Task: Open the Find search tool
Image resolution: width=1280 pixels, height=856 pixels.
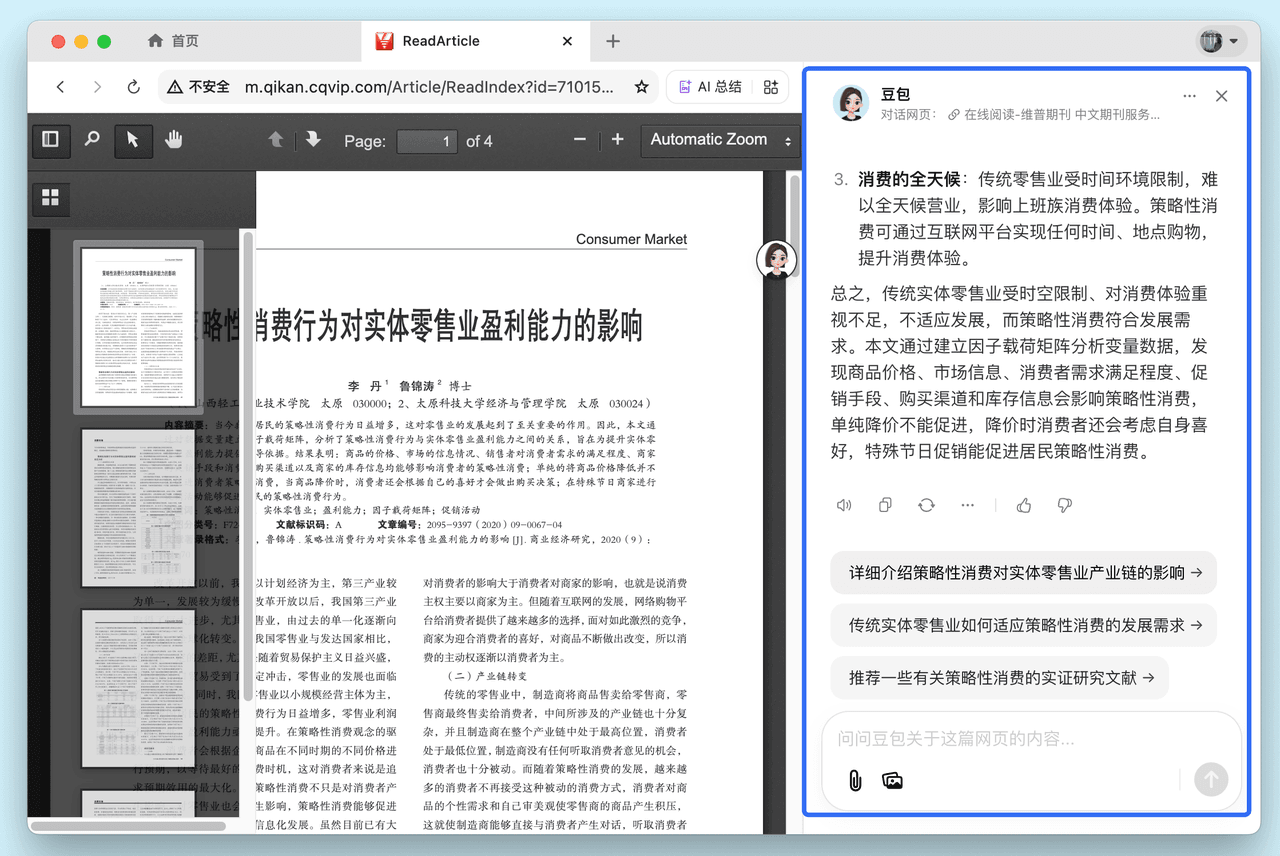Action: tap(93, 140)
